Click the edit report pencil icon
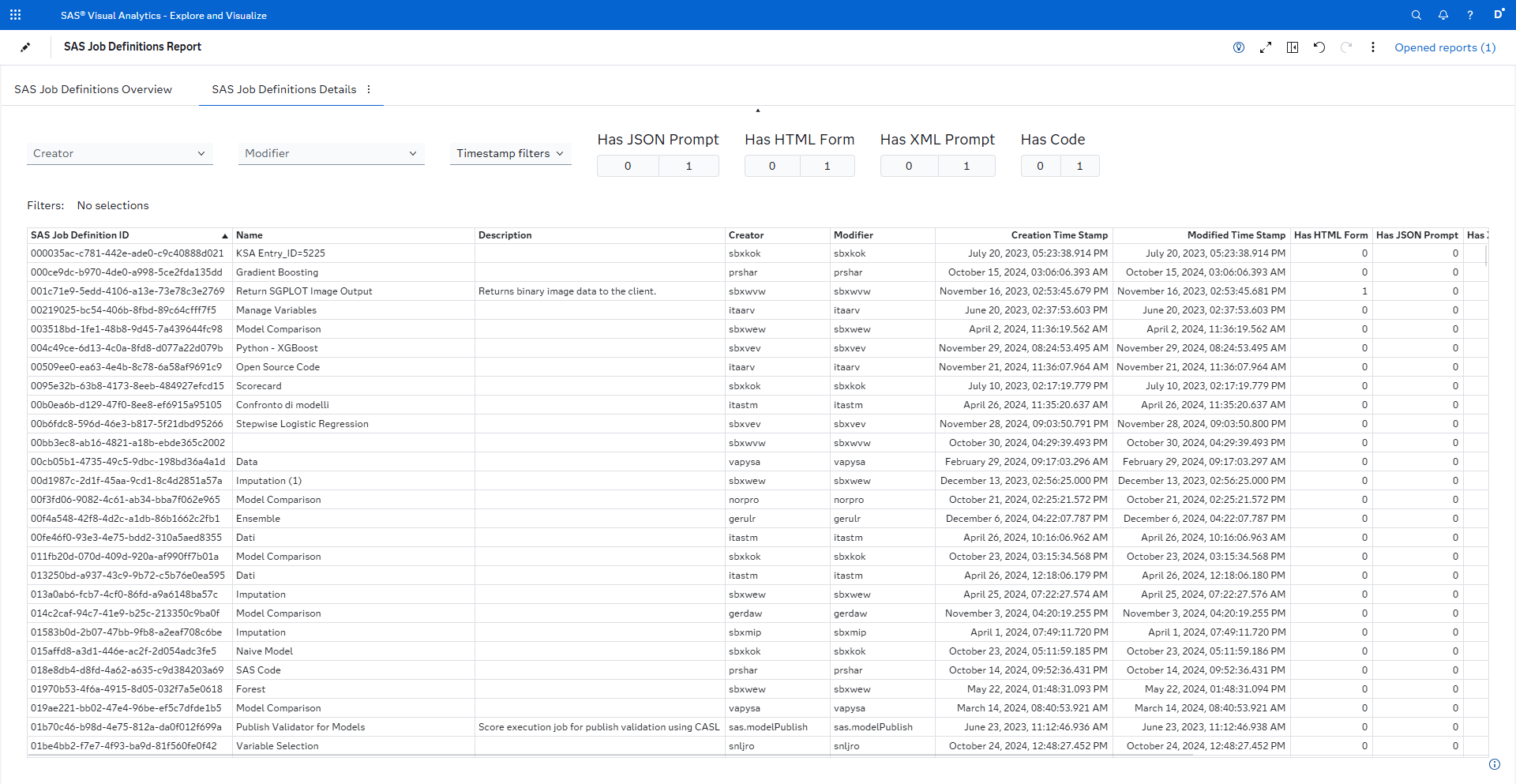This screenshot has width=1516, height=784. tap(25, 47)
